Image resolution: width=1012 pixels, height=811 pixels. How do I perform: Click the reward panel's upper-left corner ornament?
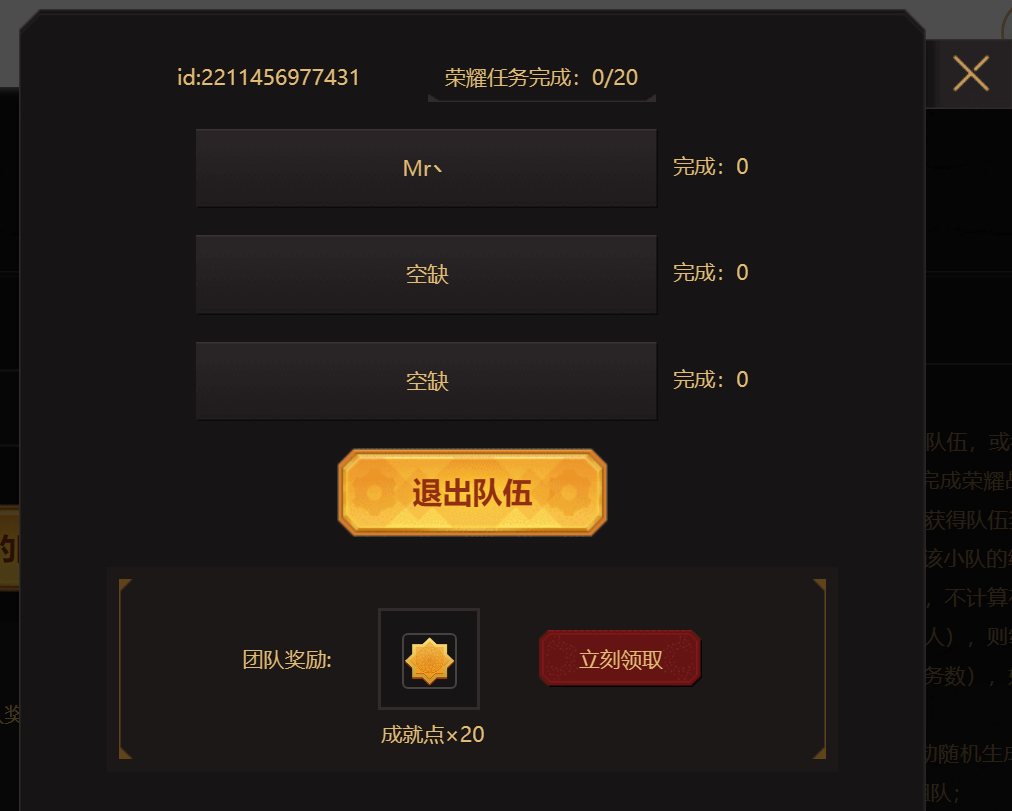(125, 585)
